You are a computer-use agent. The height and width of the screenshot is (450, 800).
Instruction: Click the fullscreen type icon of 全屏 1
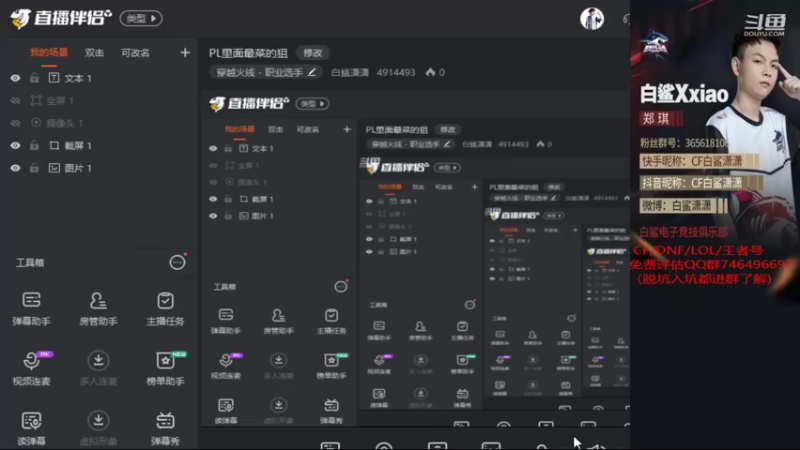(36, 101)
